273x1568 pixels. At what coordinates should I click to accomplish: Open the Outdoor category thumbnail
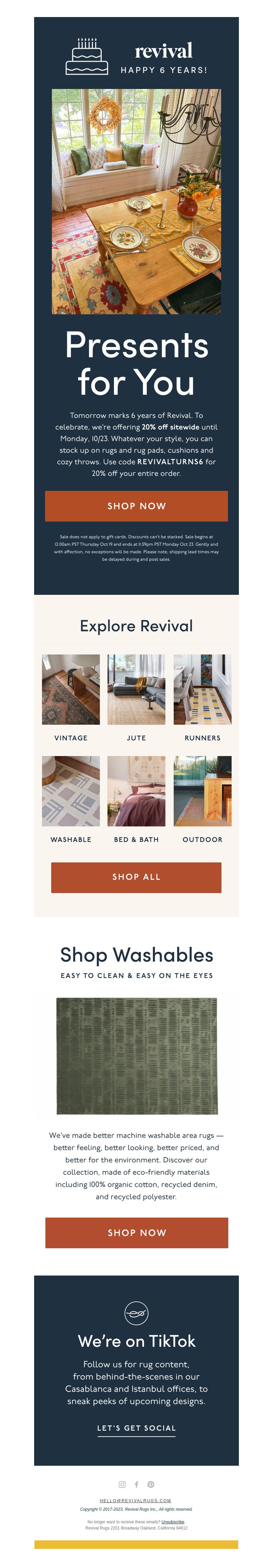pos(202,791)
